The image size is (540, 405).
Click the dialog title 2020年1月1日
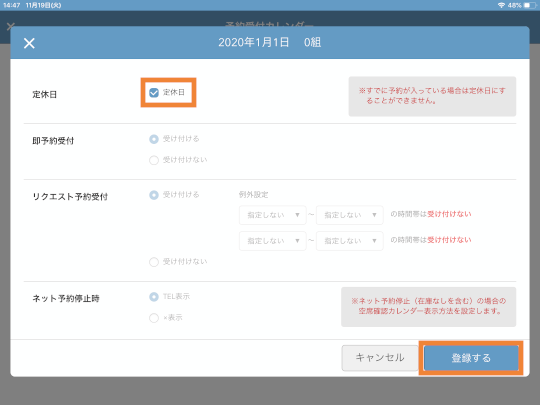(253, 42)
